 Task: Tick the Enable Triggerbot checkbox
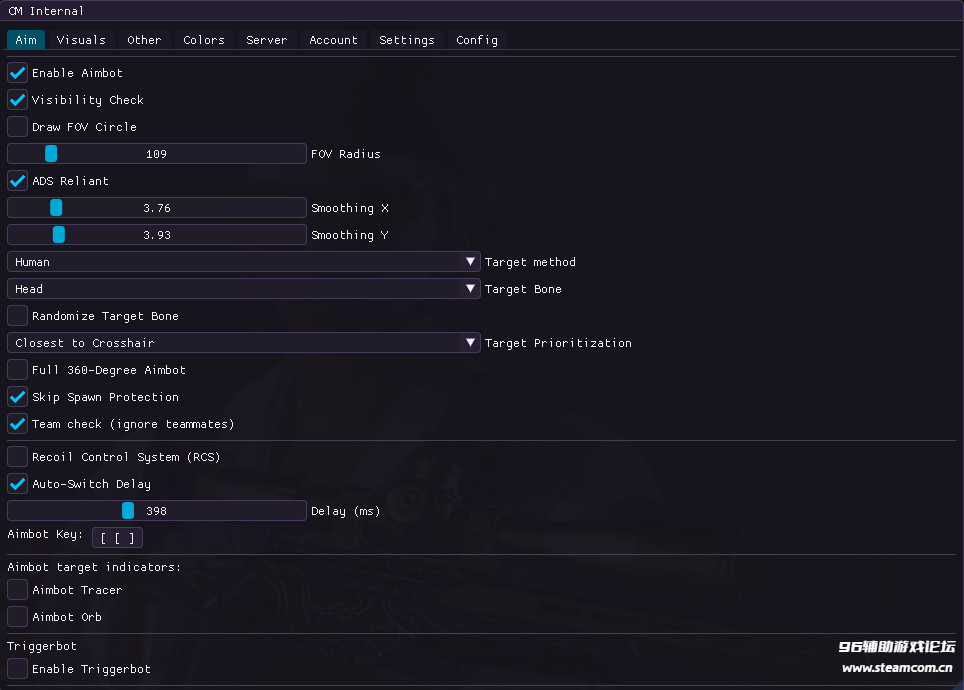coord(18,669)
